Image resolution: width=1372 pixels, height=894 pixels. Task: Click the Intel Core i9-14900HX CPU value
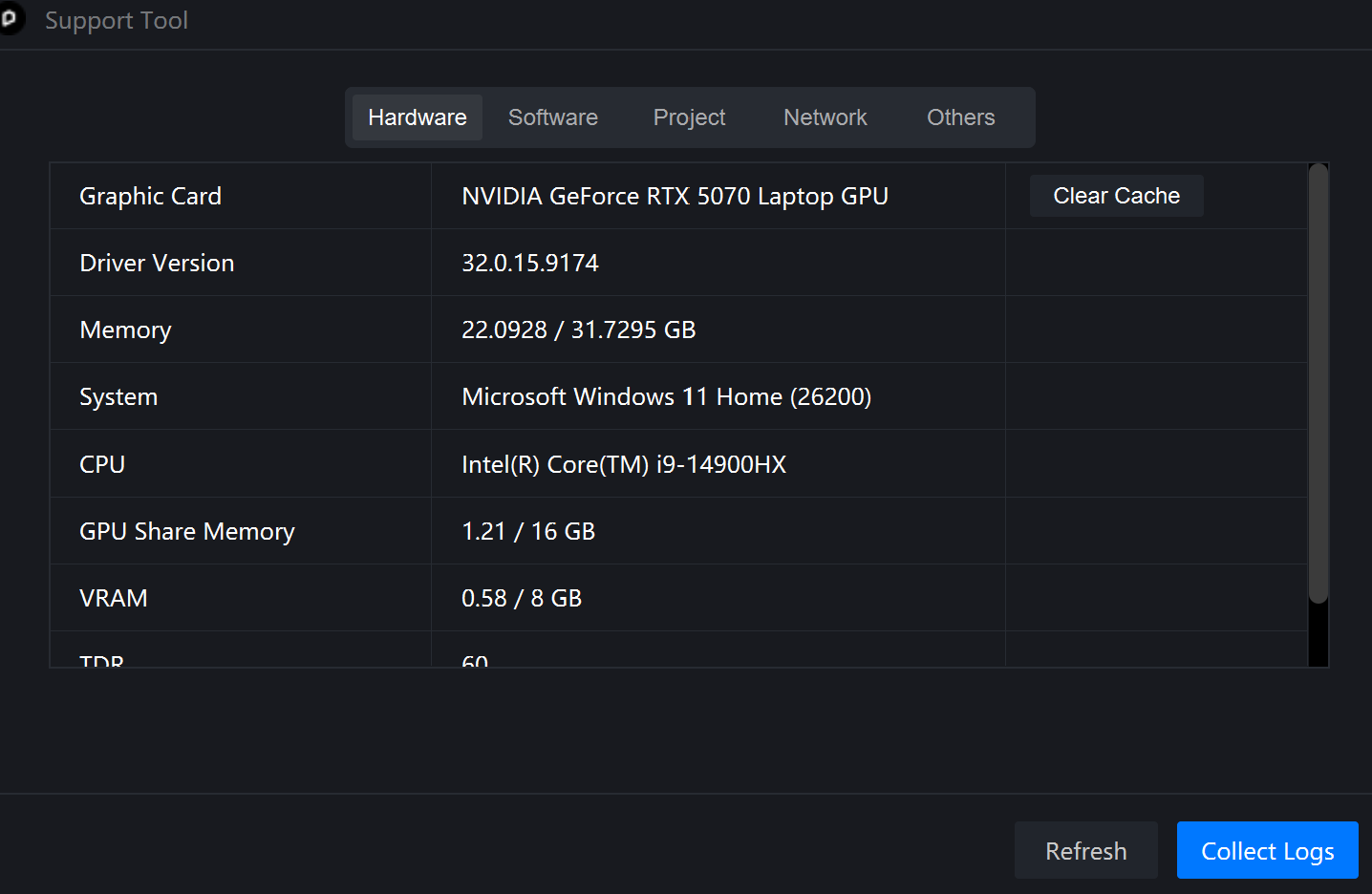(623, 464)
